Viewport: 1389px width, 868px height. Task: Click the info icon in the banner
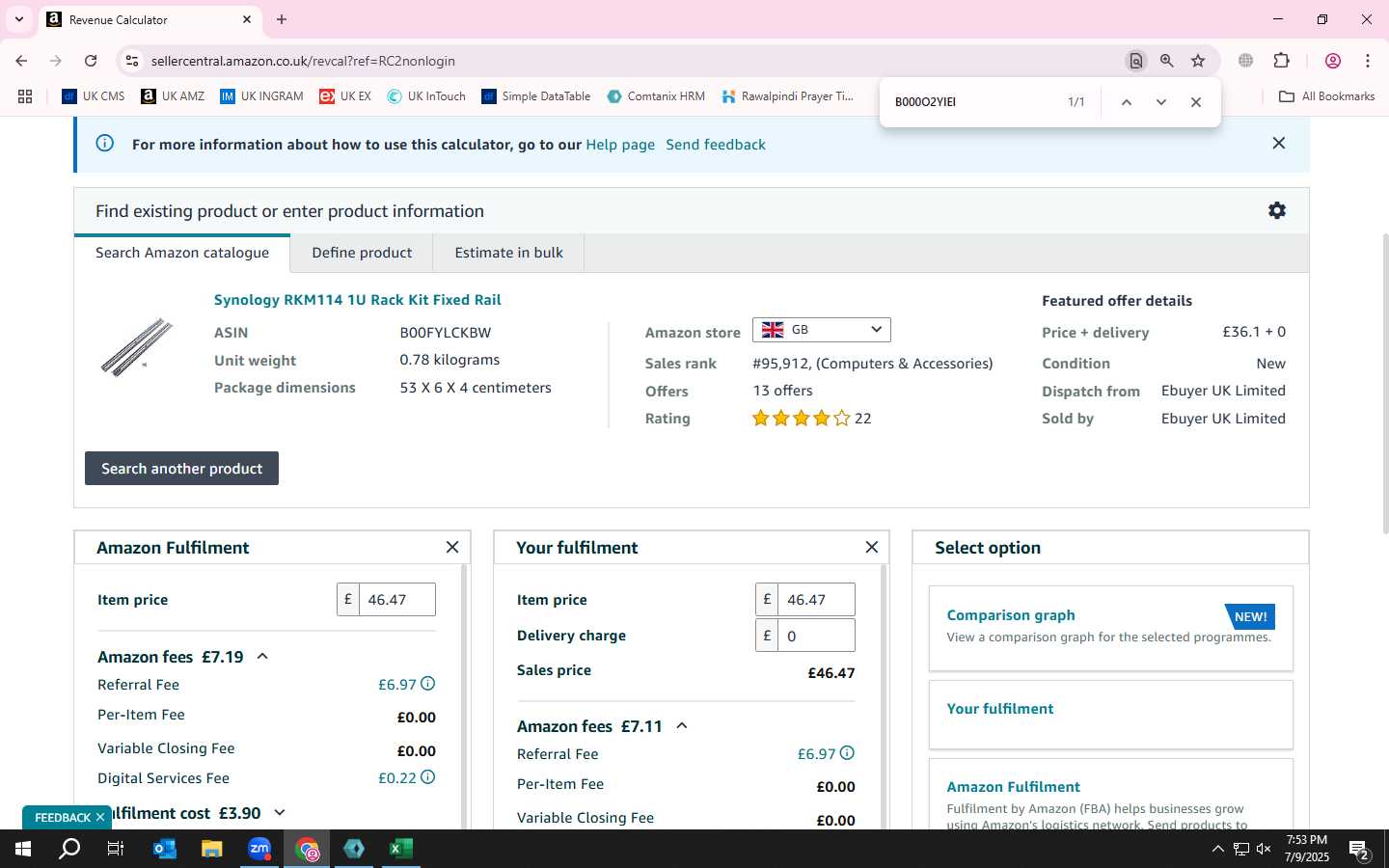pyautogui.click(x=105, y=143)
